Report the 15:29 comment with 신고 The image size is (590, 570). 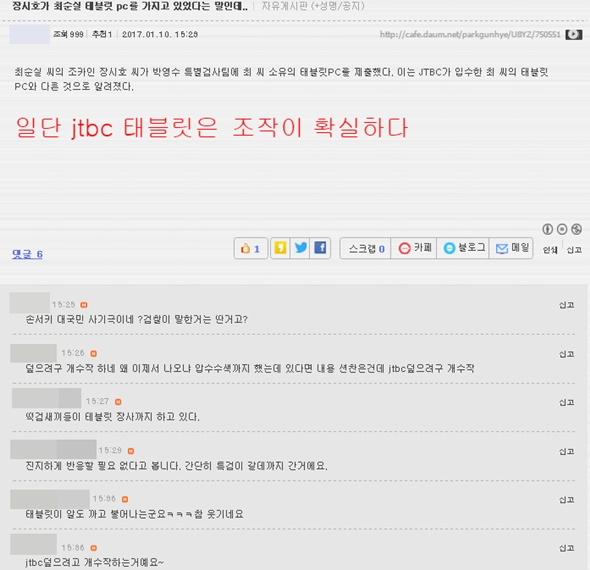(x=567, y=451)
